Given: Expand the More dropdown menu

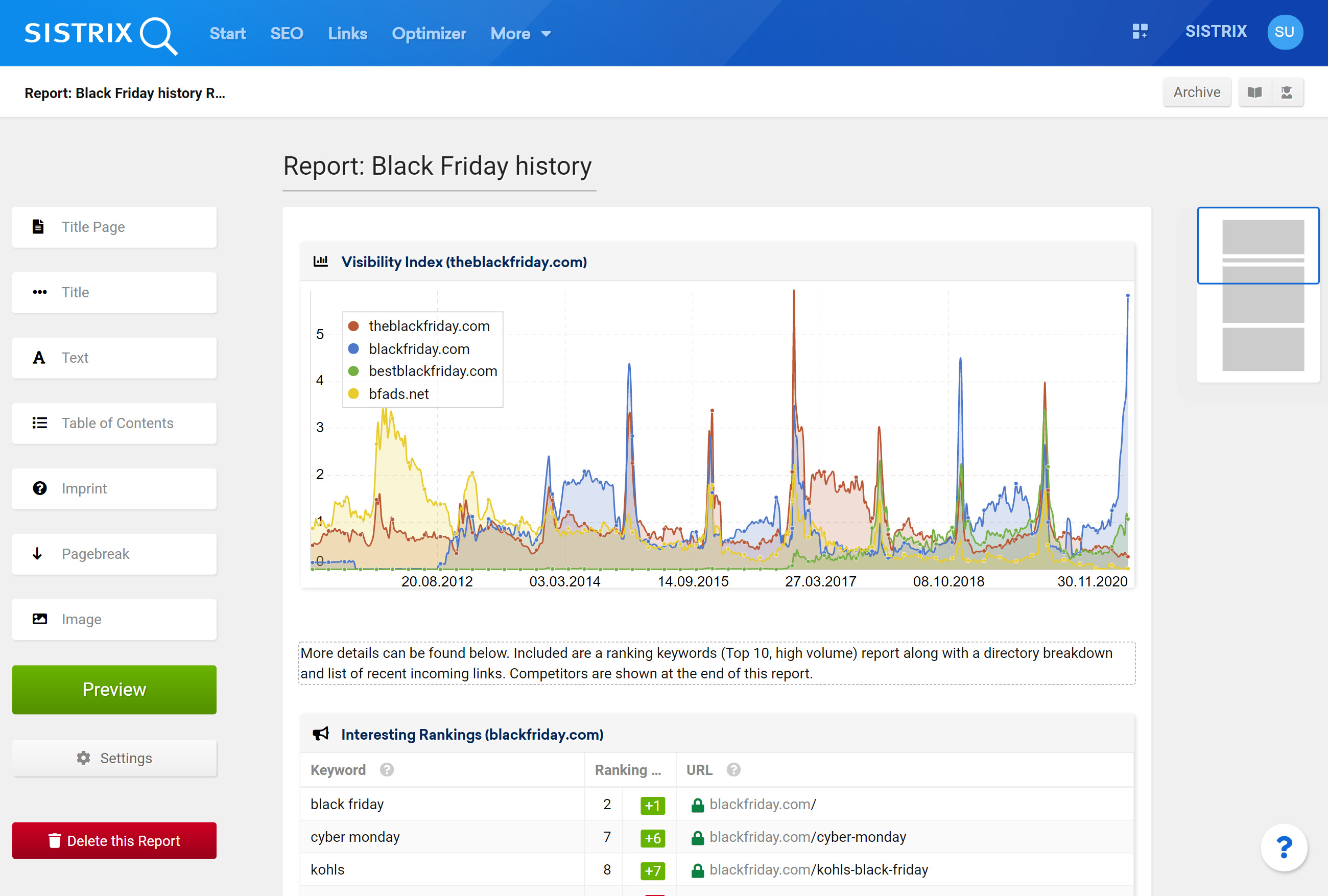Looking at the screenshot, I should pos(520,34).
